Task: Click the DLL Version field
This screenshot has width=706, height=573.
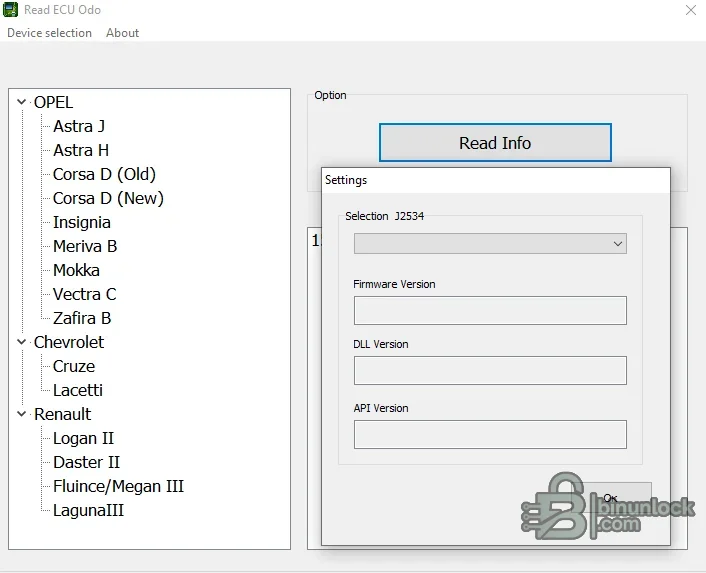Action: [490, 370]
